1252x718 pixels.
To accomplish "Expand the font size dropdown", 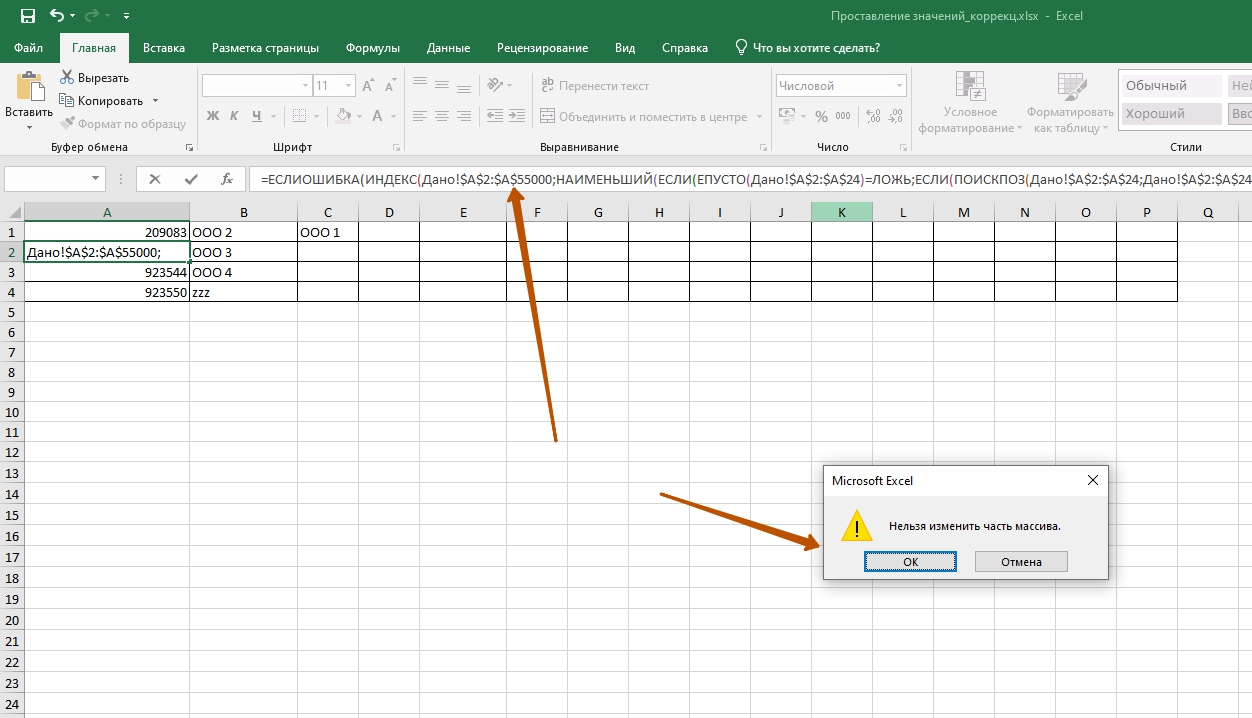I will [x=348, y=86].
